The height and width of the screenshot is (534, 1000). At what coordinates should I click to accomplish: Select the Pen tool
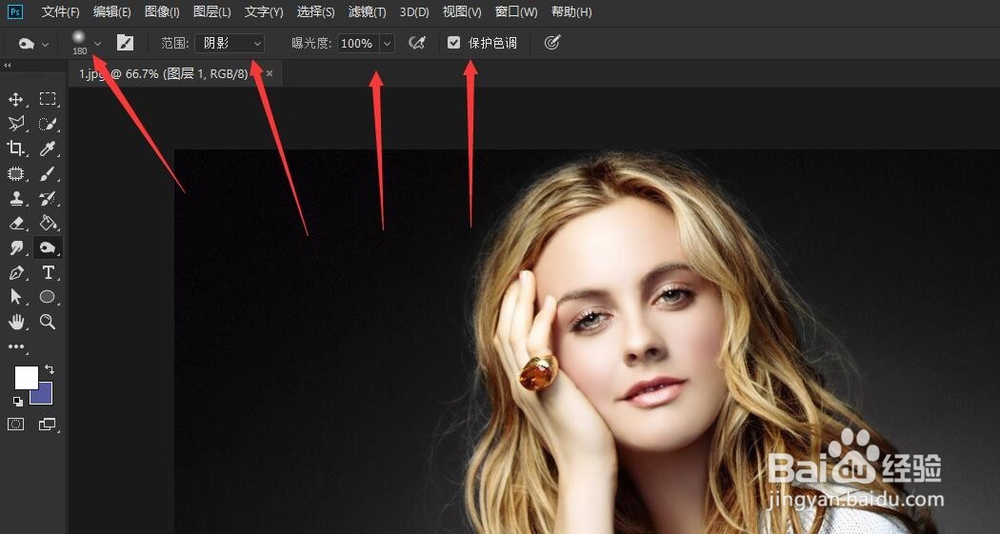16,272
